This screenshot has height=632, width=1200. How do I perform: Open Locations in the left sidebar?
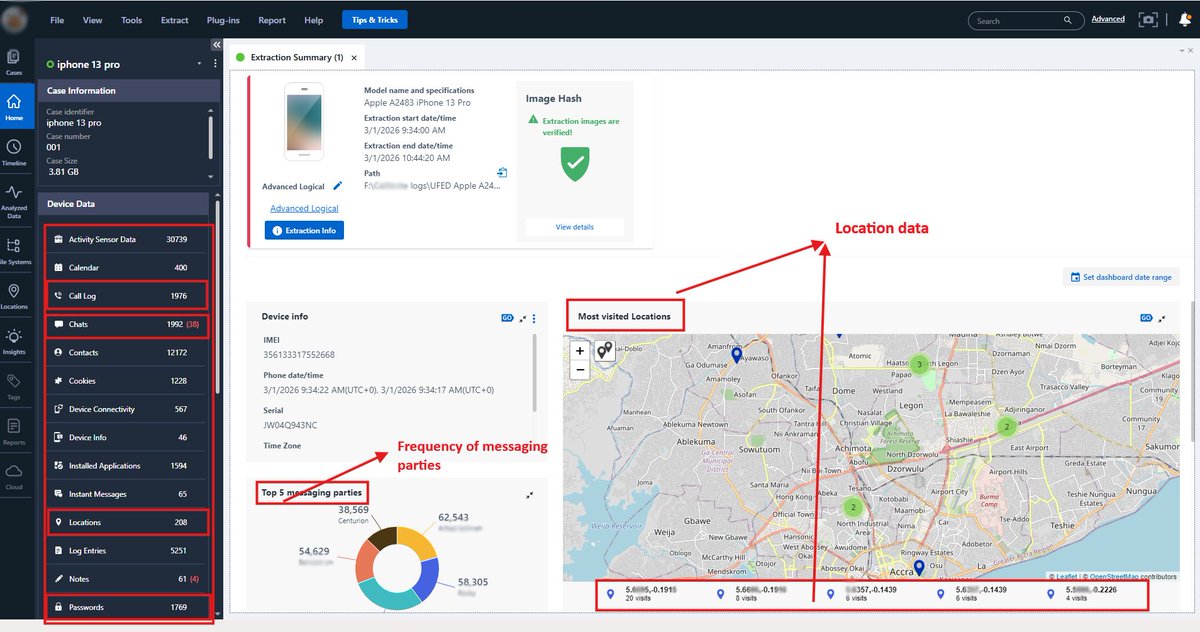point(14,296)
